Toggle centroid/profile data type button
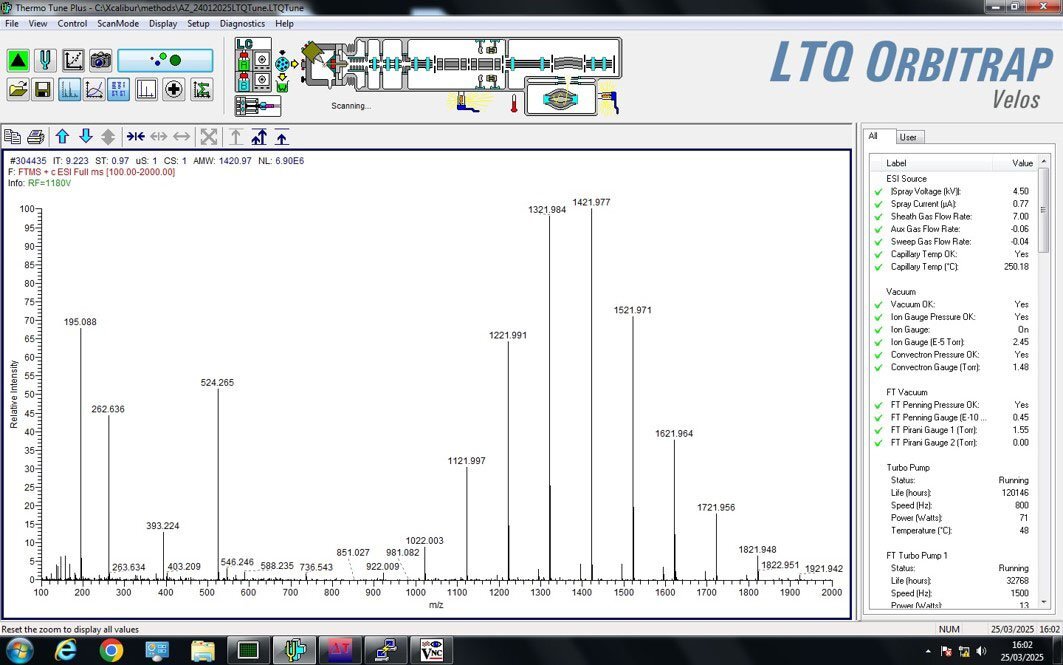1063x665 pixels. pos(146,89)
